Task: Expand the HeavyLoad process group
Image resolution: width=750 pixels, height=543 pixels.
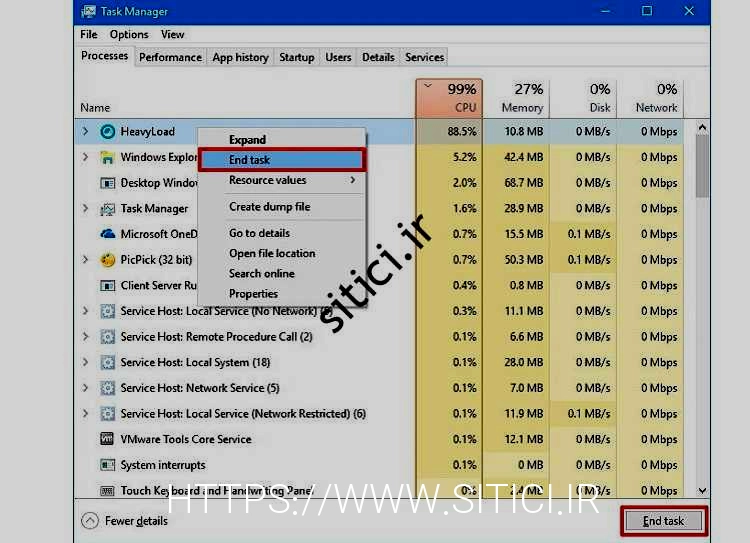Action: [x=85, y=131]
